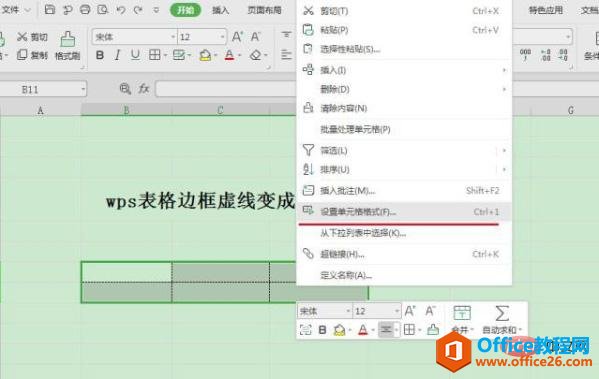Click the 剪切 scissors button in ribbon
Image resolution: width=599 pixels, height=379 pixels.
pyautogui.click(x=32, y=37)
